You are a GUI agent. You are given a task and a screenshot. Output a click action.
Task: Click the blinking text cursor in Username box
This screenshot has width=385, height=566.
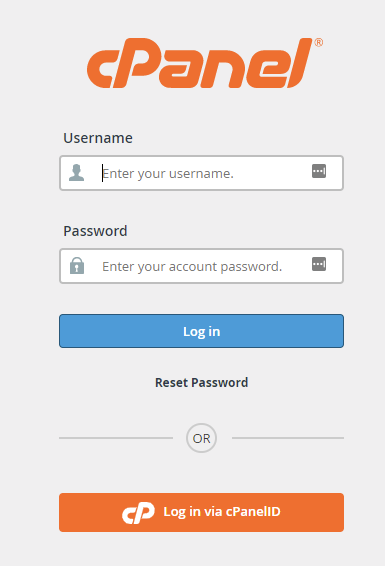tap(102, 173)
